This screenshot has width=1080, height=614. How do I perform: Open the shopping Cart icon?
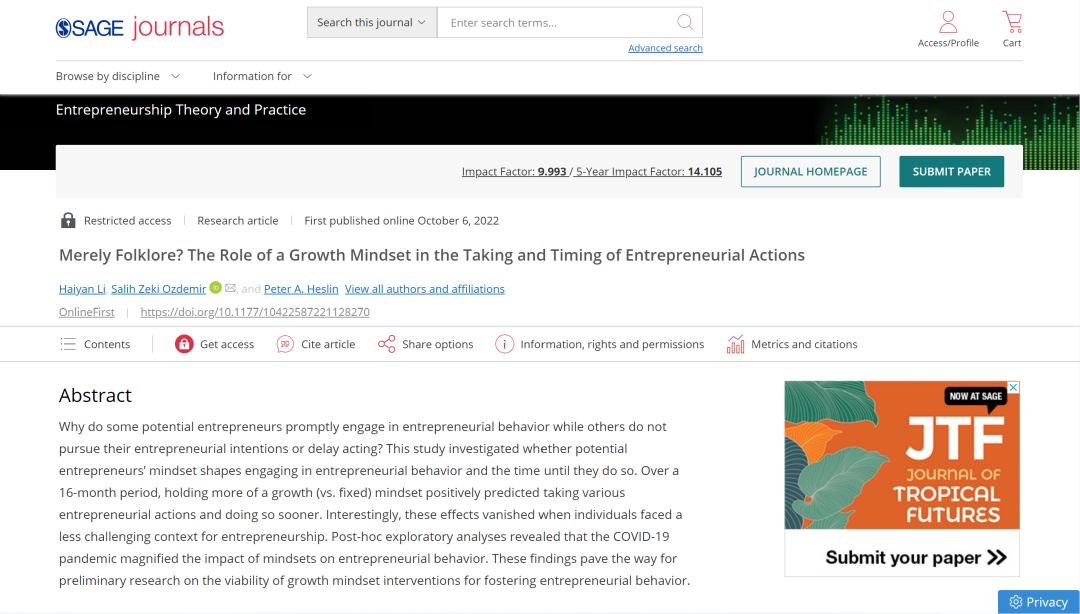pyautogui.click(x=1012, y=22)
